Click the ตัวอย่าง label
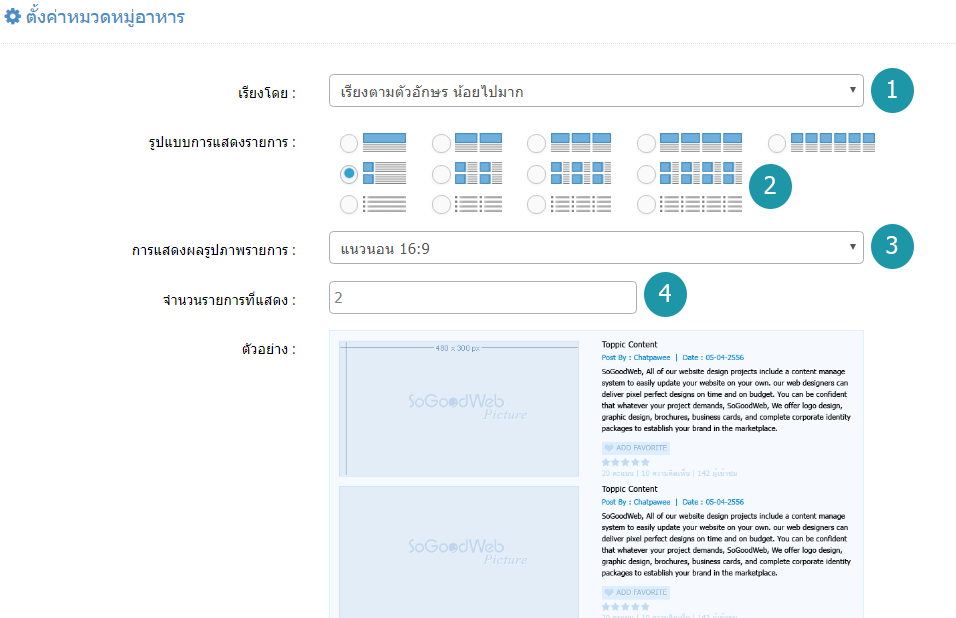 pyautogui.click(x=268, y=349)
